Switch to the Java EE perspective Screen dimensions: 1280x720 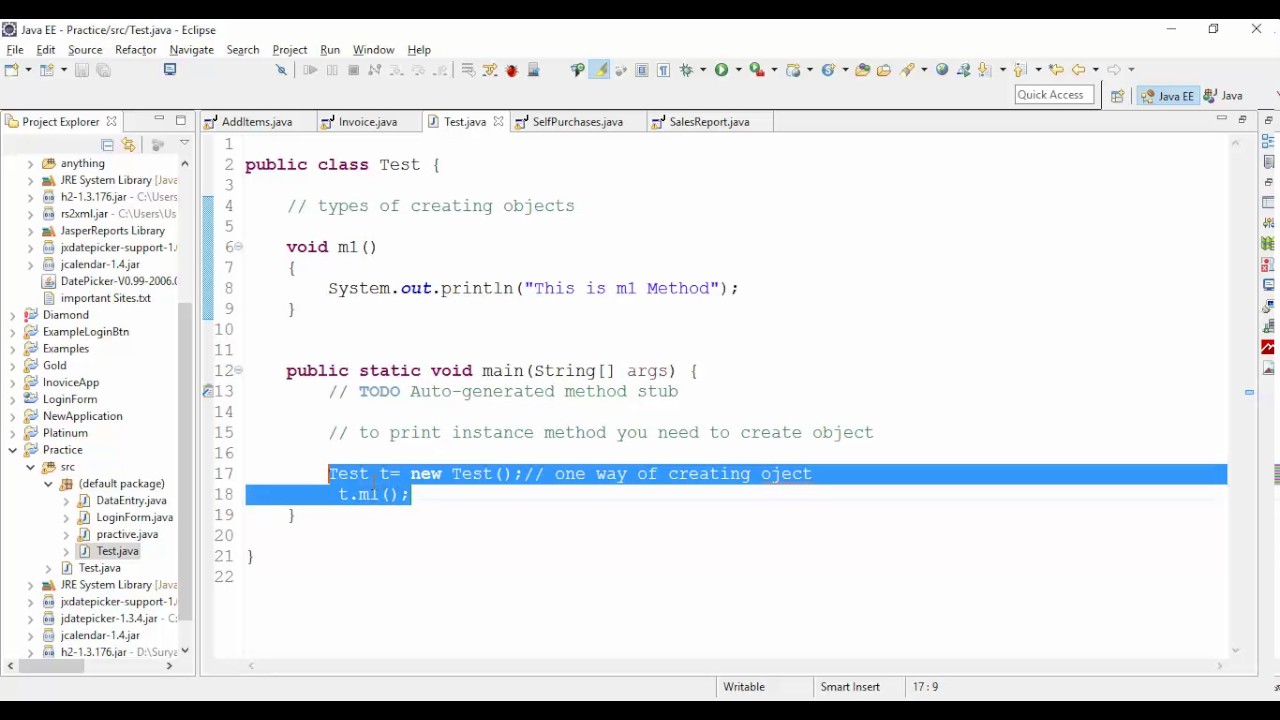tap(1168, 96)
